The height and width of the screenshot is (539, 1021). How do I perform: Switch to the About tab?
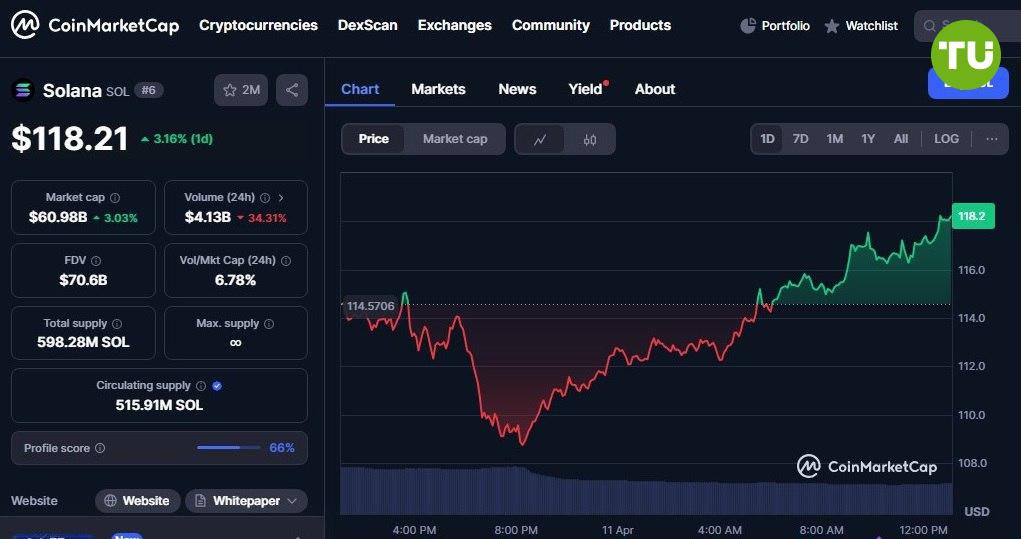pos(655,89)
